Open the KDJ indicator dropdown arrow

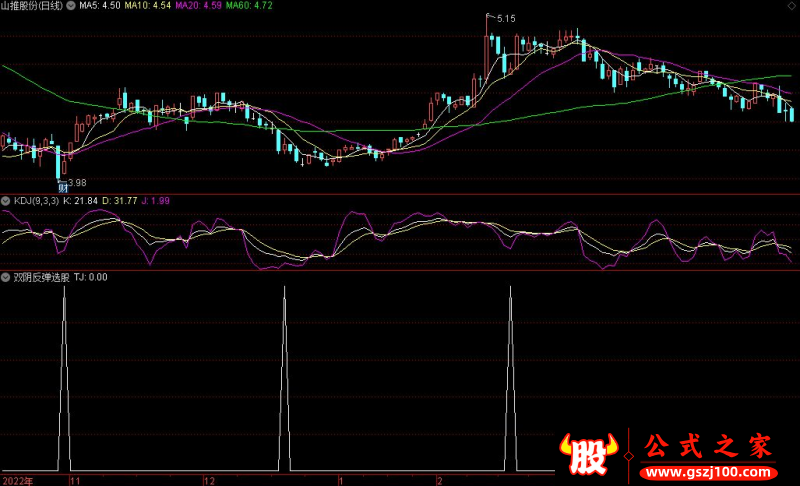pos(6,202)
